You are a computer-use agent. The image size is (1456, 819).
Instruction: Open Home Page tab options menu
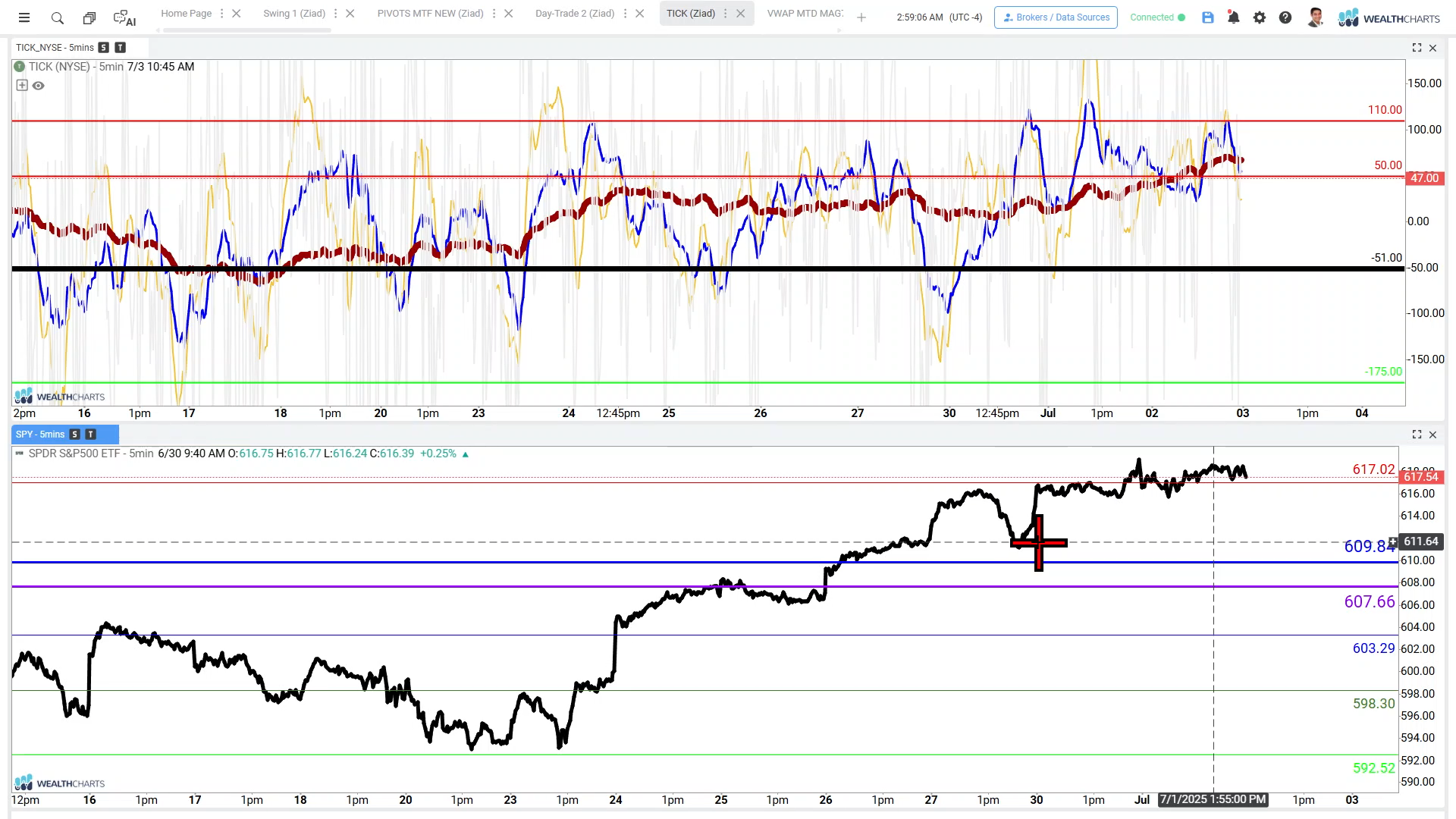point(222,14)
